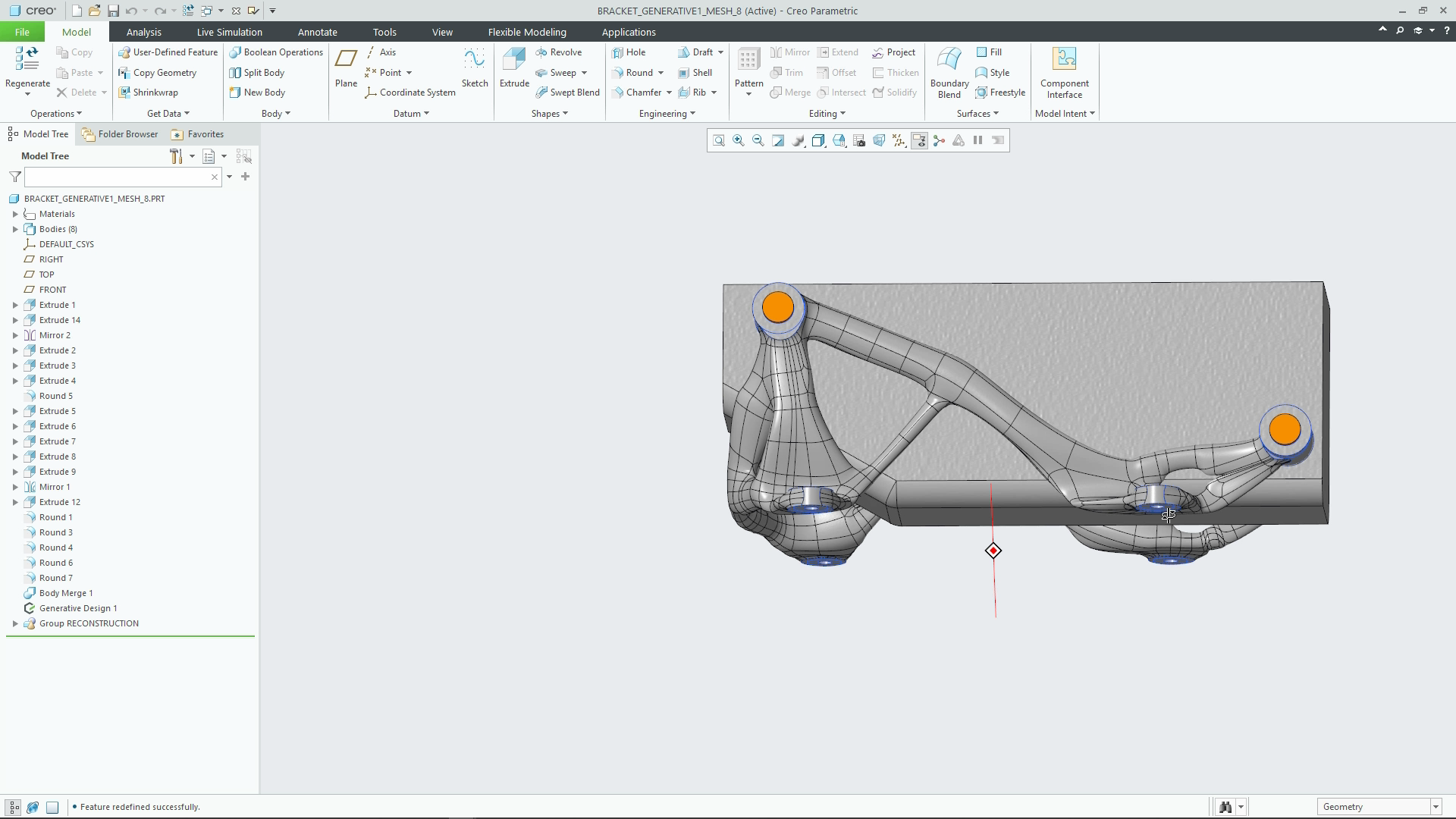Open the Model Intent group dropdown
The image size is (1456, 819).
pos(1065,114)
